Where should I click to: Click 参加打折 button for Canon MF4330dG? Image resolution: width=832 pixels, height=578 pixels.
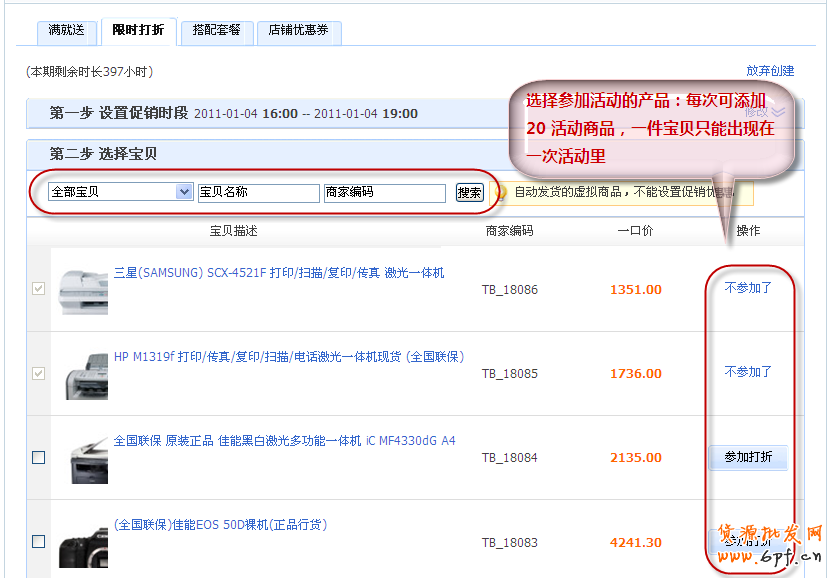click(x=748, y=457)
